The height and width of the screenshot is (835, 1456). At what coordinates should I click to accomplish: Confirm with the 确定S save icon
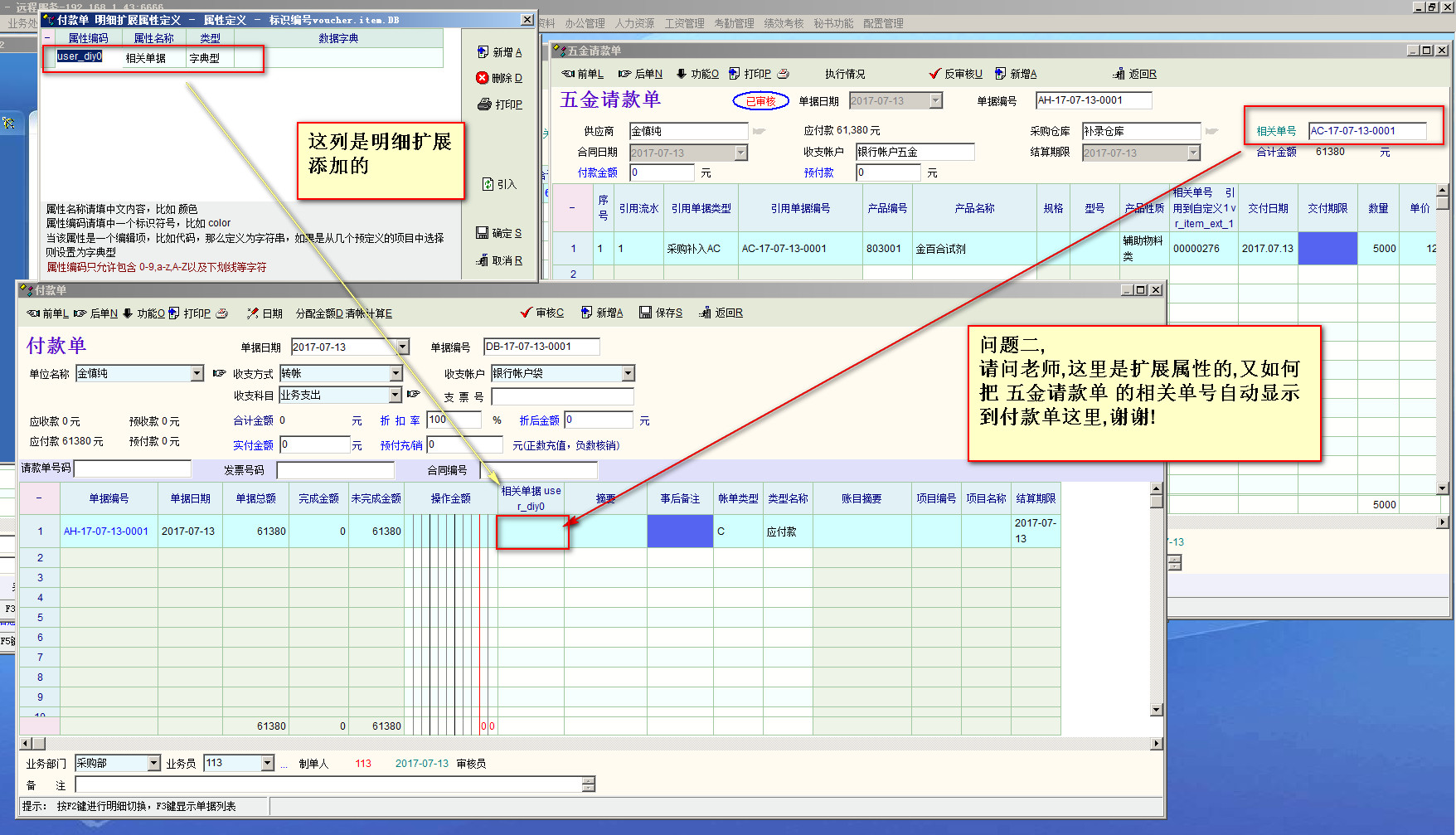click(x=482, y=233)
